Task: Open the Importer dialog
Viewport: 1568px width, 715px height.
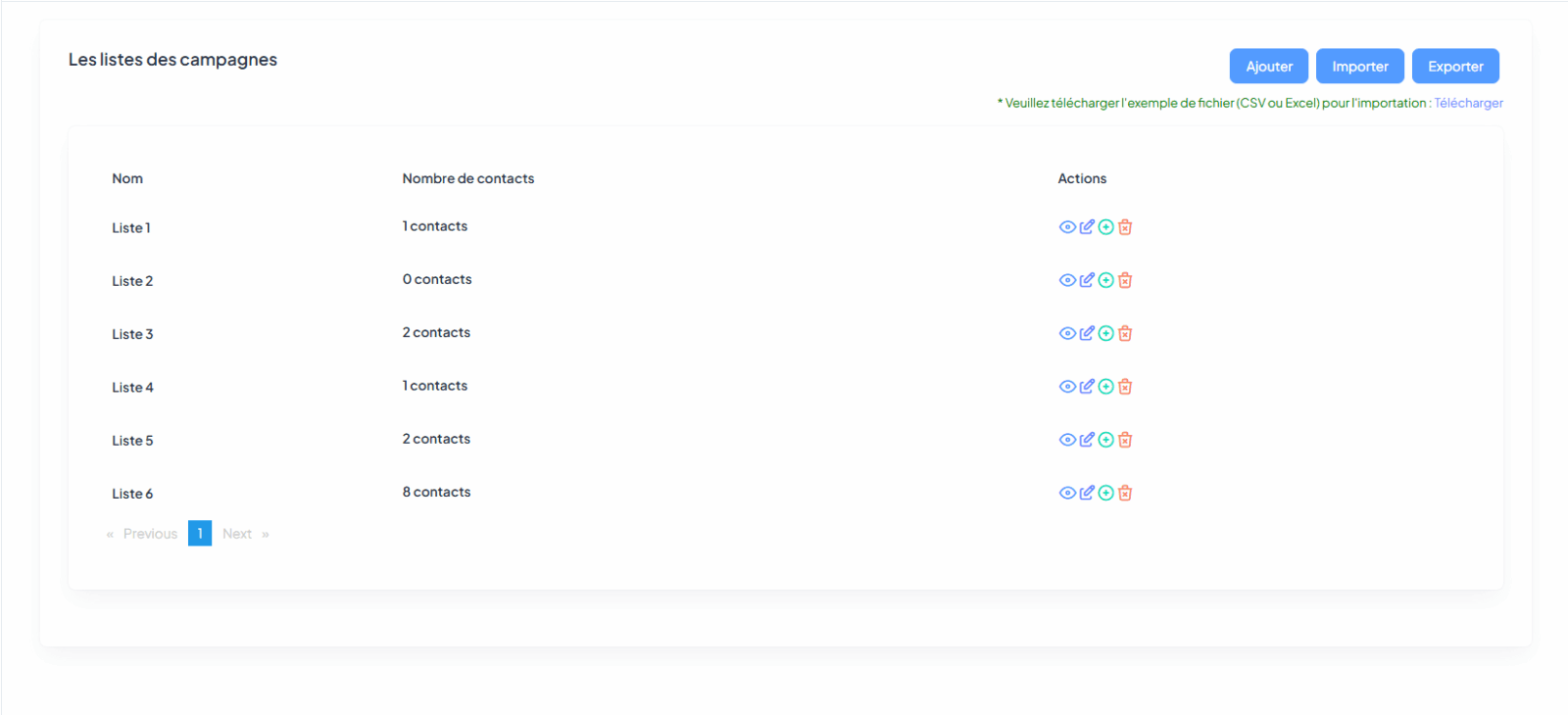Action: click(x=1359, y=67)
